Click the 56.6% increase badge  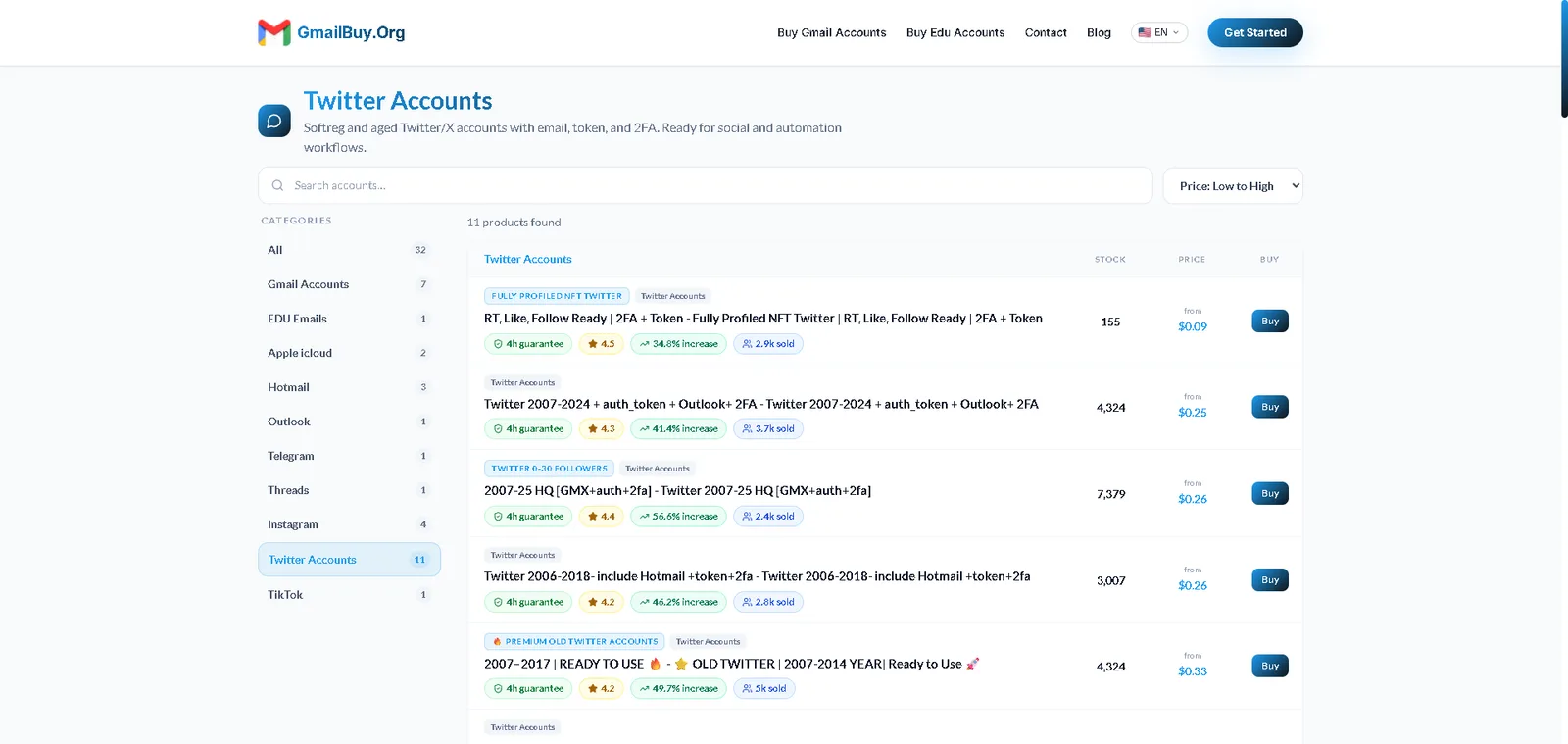pos(679,517)
